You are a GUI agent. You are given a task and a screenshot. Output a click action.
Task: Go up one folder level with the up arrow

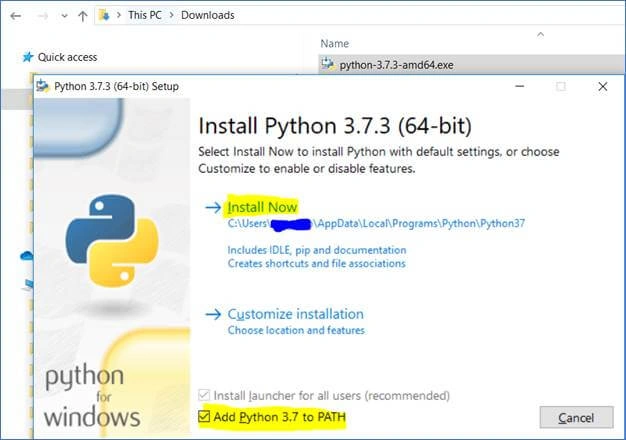(83, 16)
